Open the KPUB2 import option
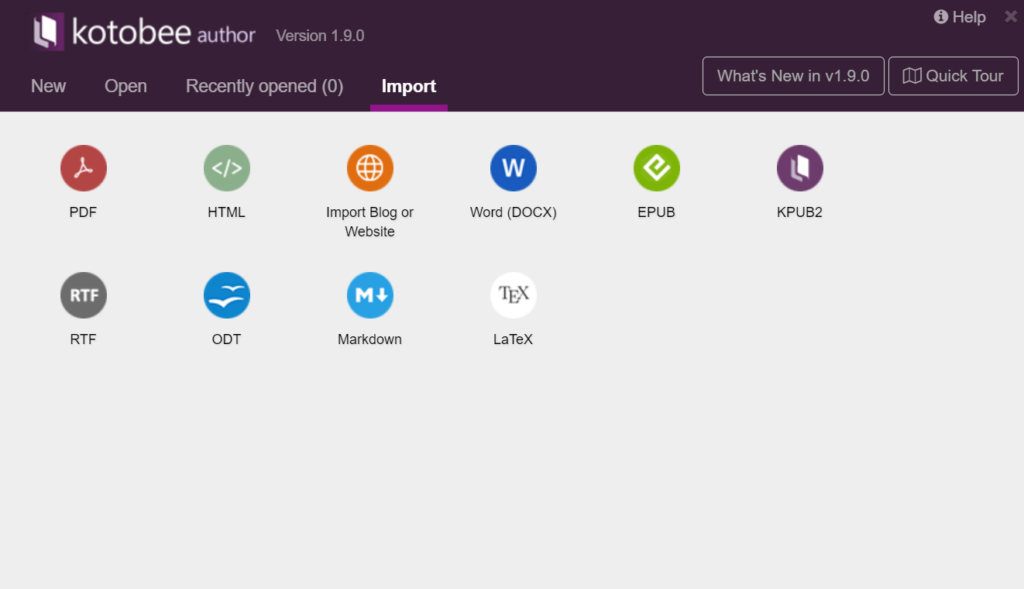Image resolution: width=1024 pixels, height=589 pixels. pos(799,168)
